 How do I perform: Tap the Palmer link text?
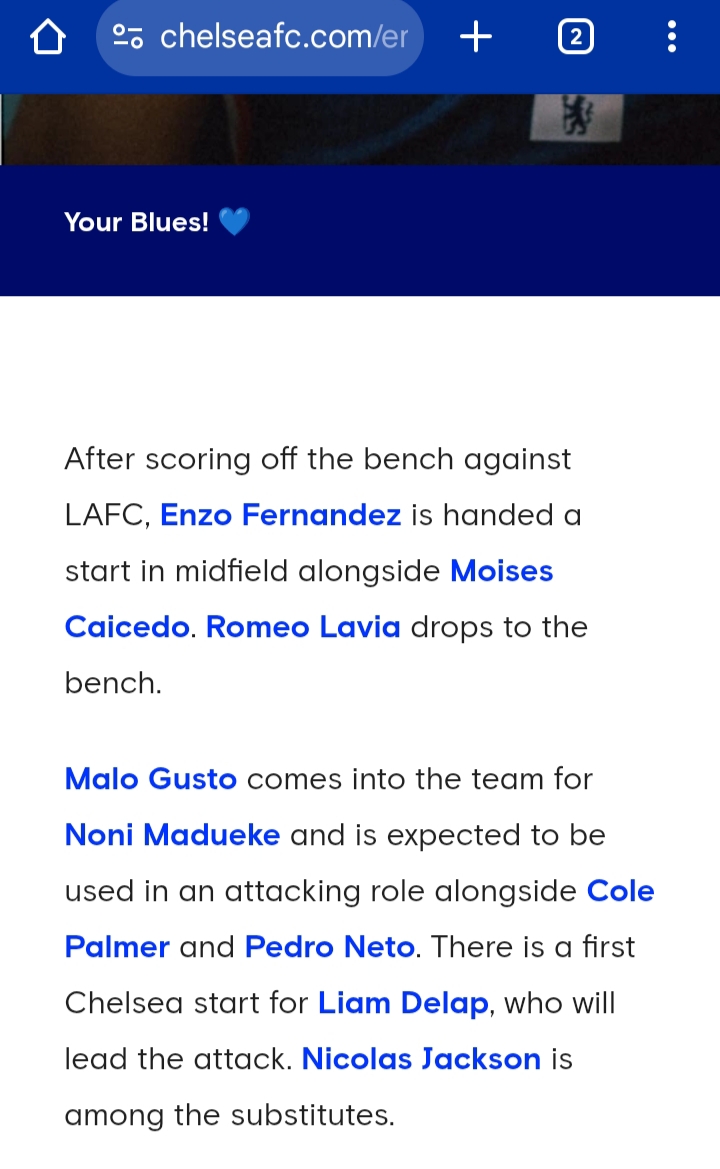(x=117, y=947)
